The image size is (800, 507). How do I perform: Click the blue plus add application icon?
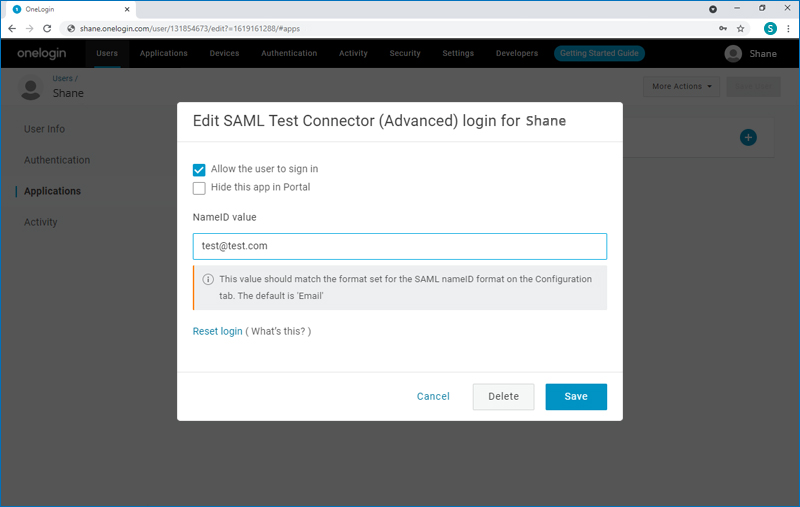click(748, 137)
